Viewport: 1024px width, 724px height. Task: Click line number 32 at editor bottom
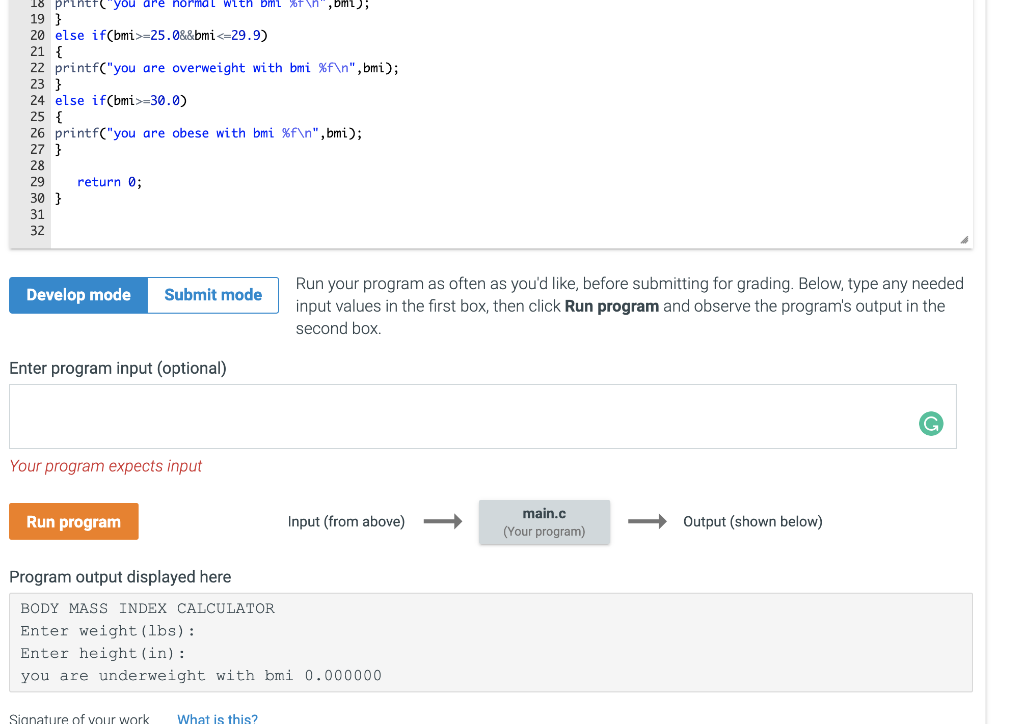[x=37, y=231]
